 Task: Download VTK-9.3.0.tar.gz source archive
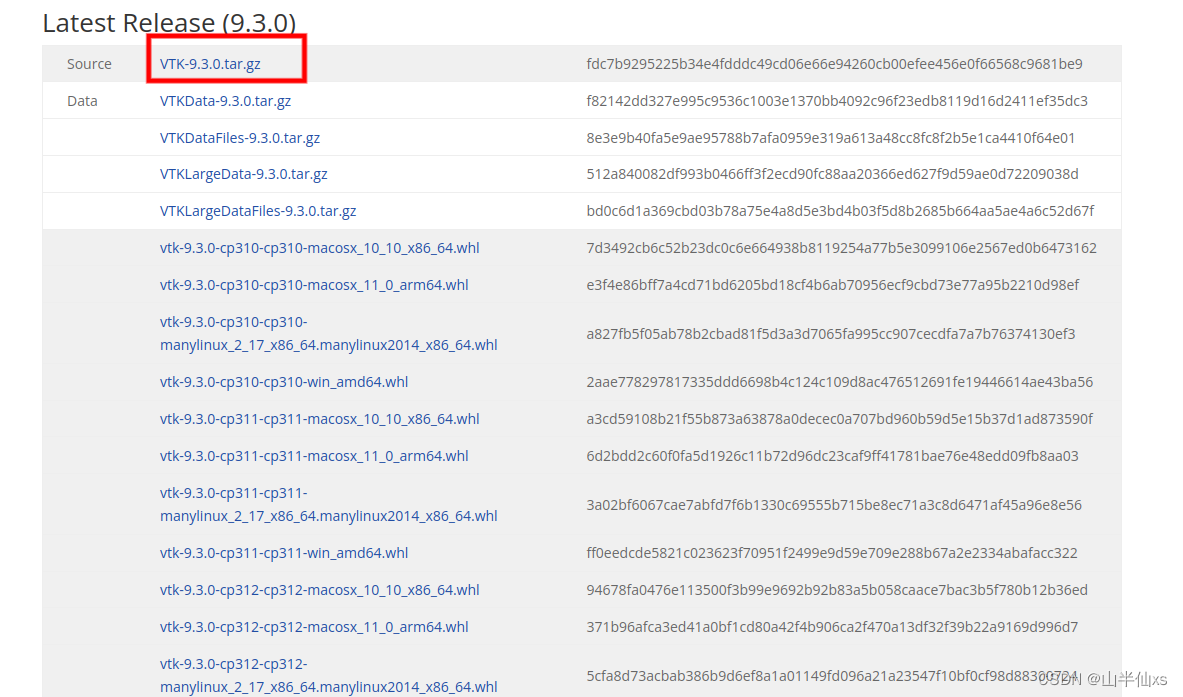click(210, 64)
